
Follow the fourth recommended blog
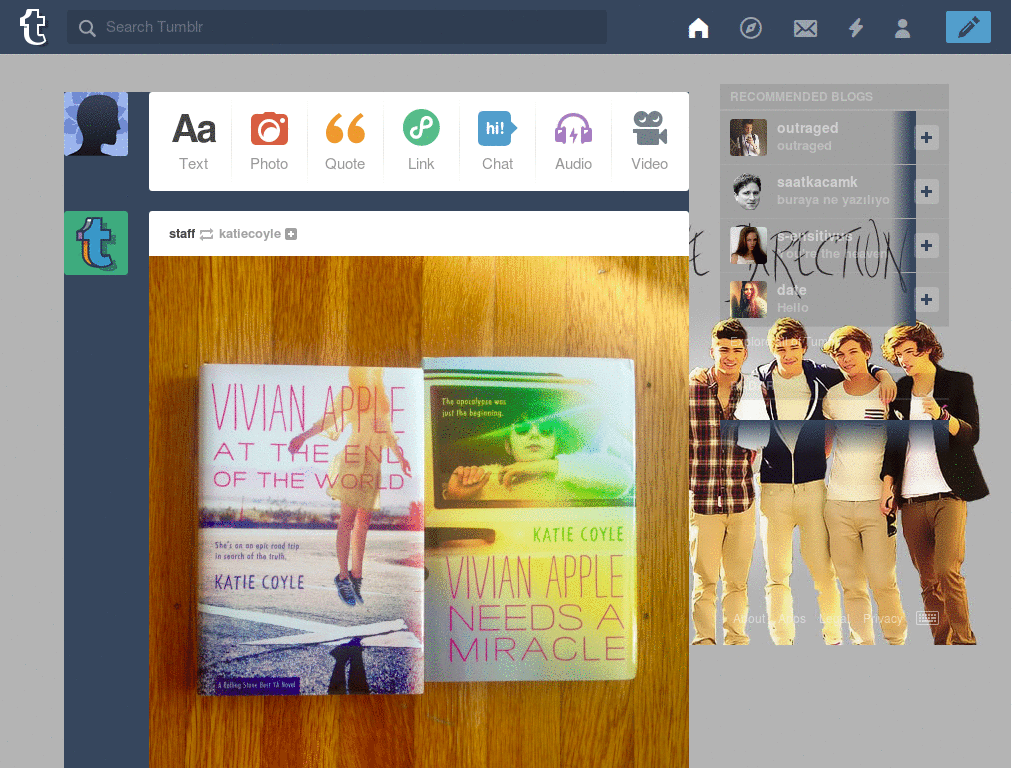[x=926, y=300]
